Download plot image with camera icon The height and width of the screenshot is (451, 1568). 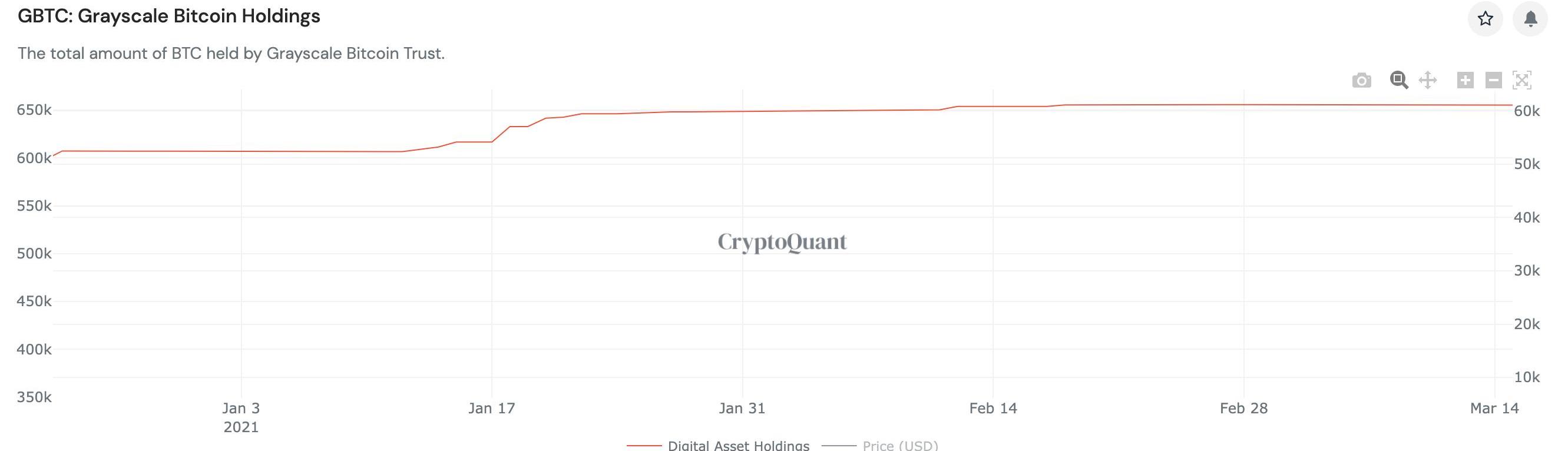pos(1362,80)
